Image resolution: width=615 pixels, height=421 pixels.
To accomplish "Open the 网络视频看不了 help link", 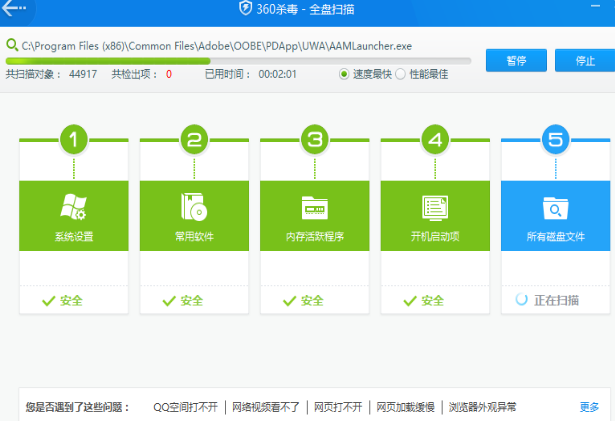I will (x=264, y=407).
